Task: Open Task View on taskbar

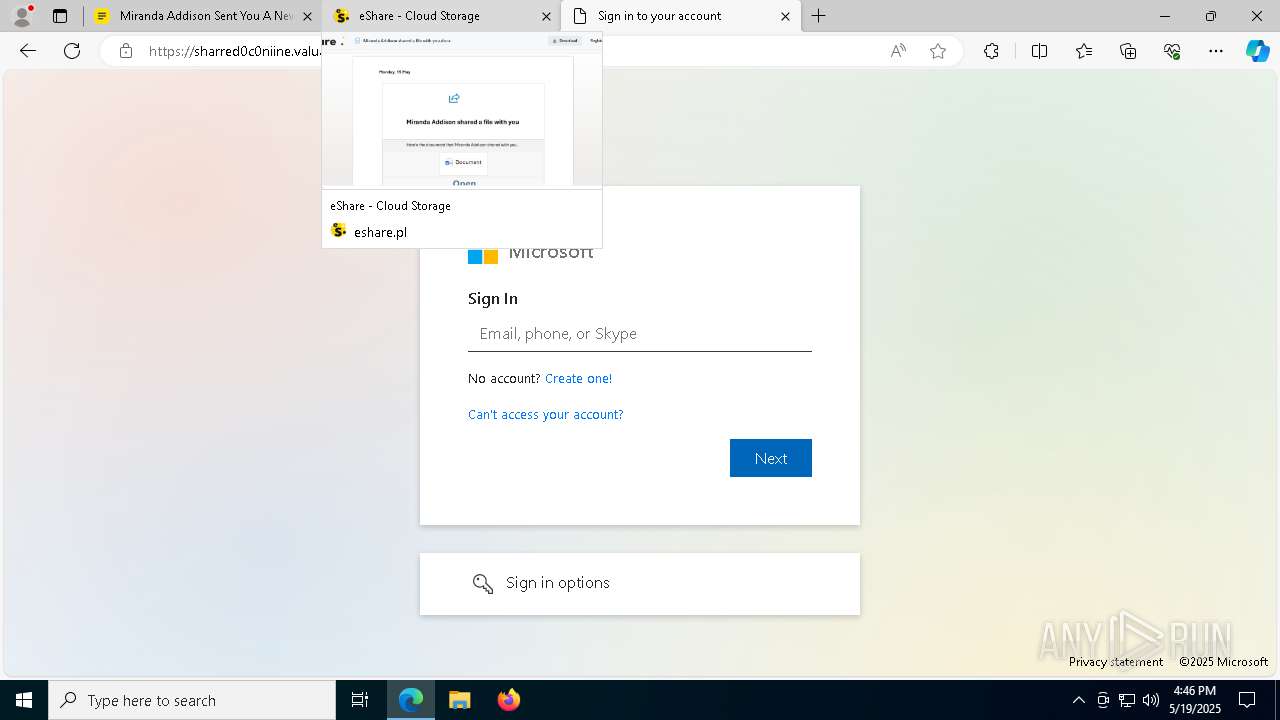Action: [360, 700]
